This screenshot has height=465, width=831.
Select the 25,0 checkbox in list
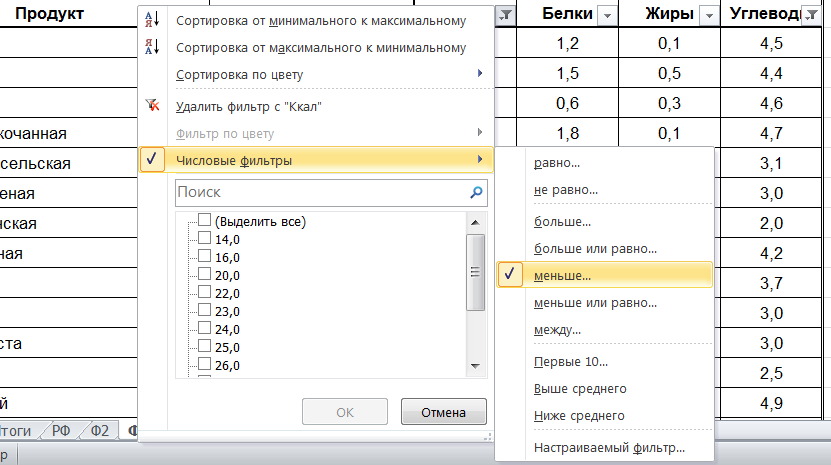point(205,347)
